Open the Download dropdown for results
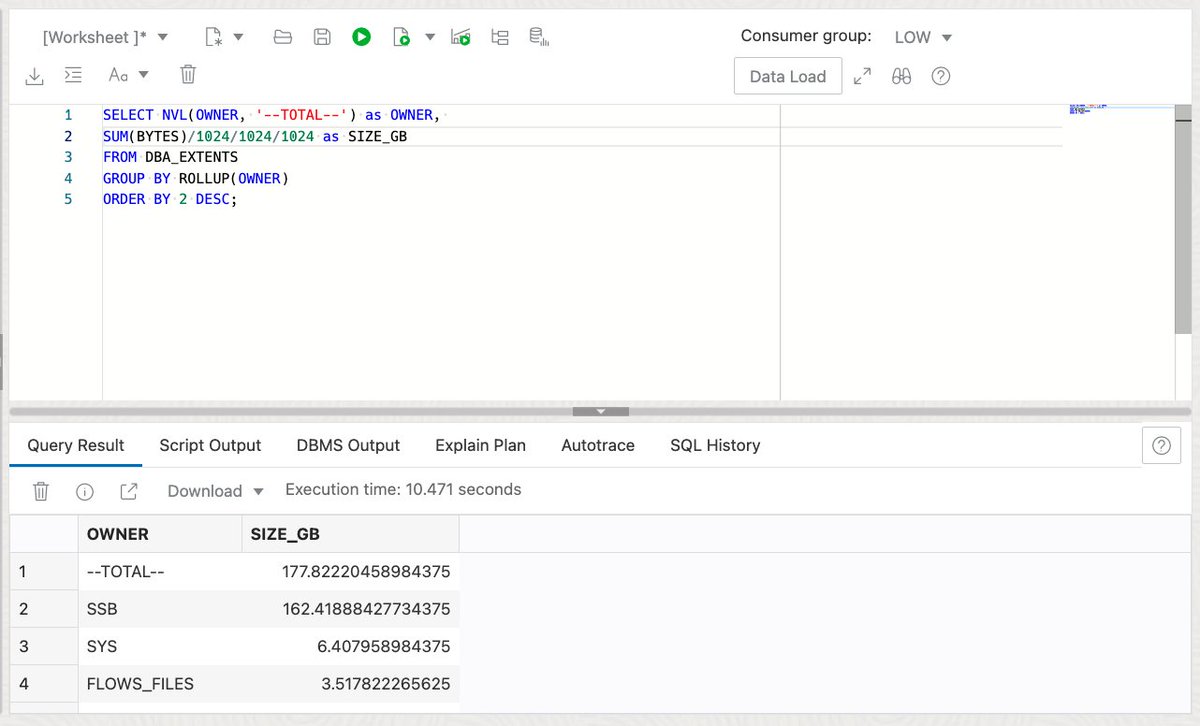This screenshot has width=1200, height=726. pos(215,491)
